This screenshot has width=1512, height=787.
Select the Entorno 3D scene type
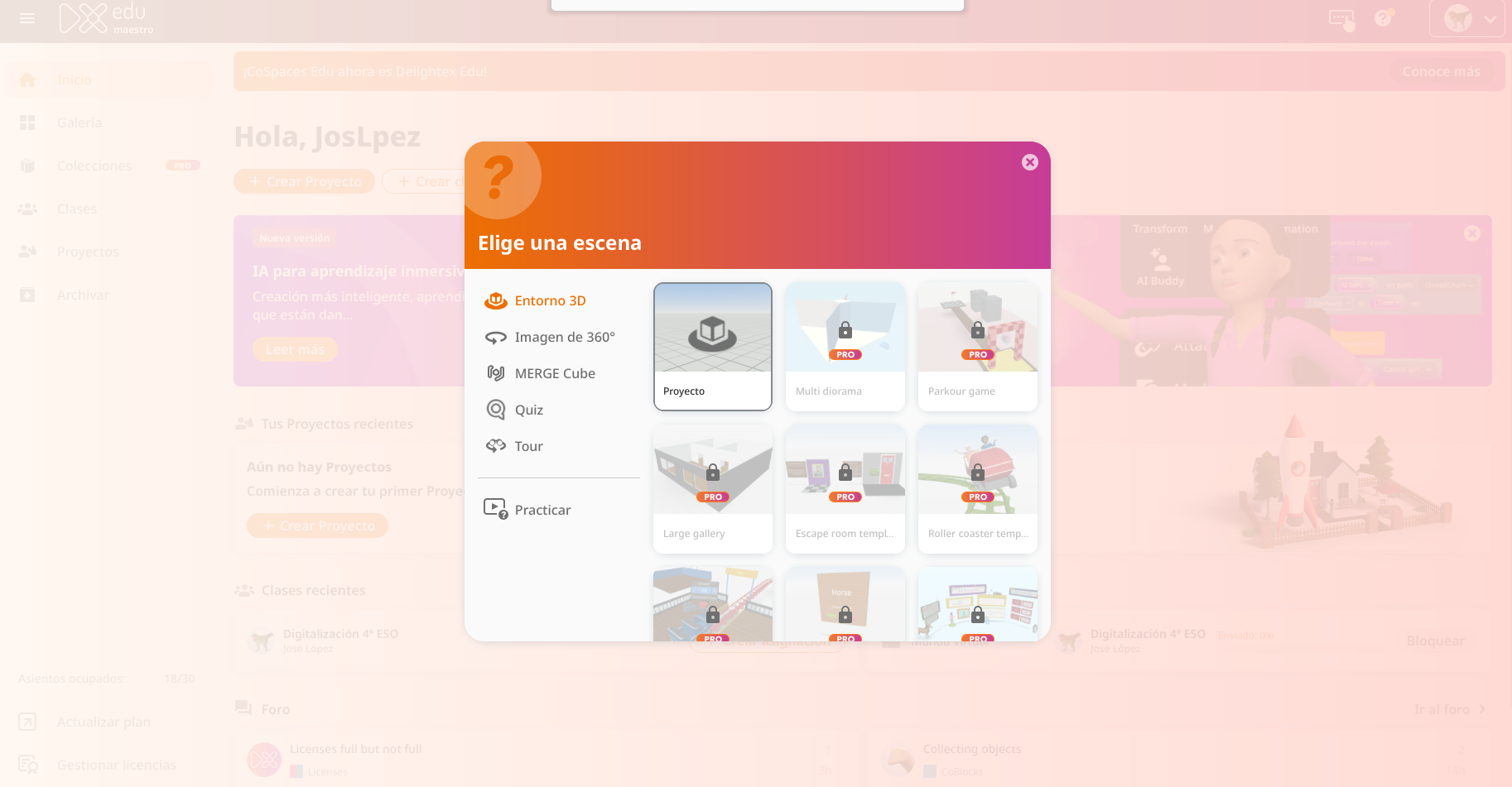tap(550, 301)
